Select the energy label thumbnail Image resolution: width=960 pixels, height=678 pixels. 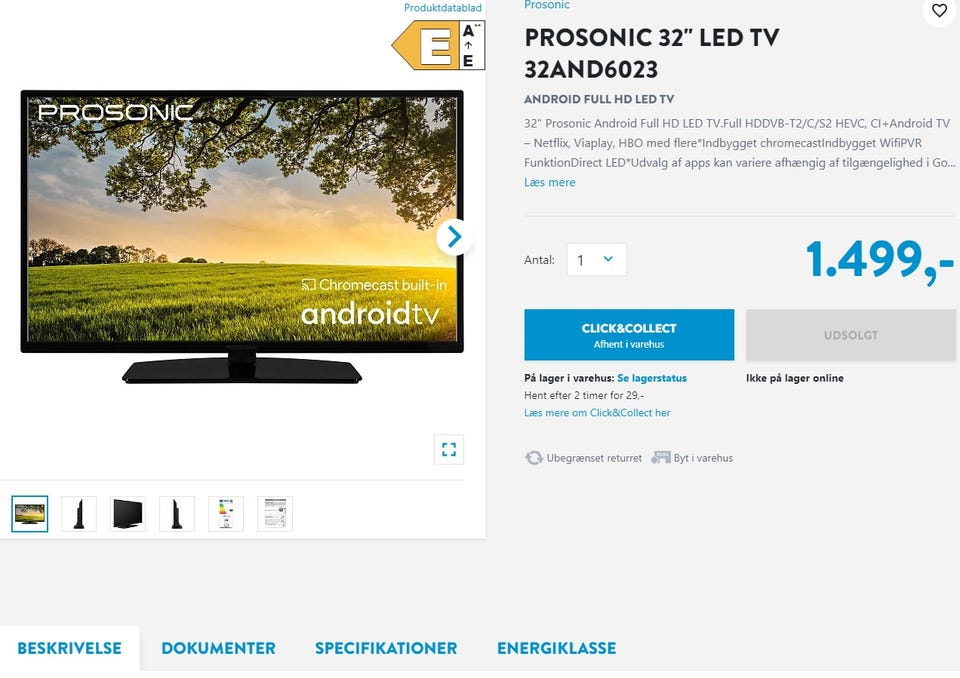pyautogui.click(x=226, y=514)
